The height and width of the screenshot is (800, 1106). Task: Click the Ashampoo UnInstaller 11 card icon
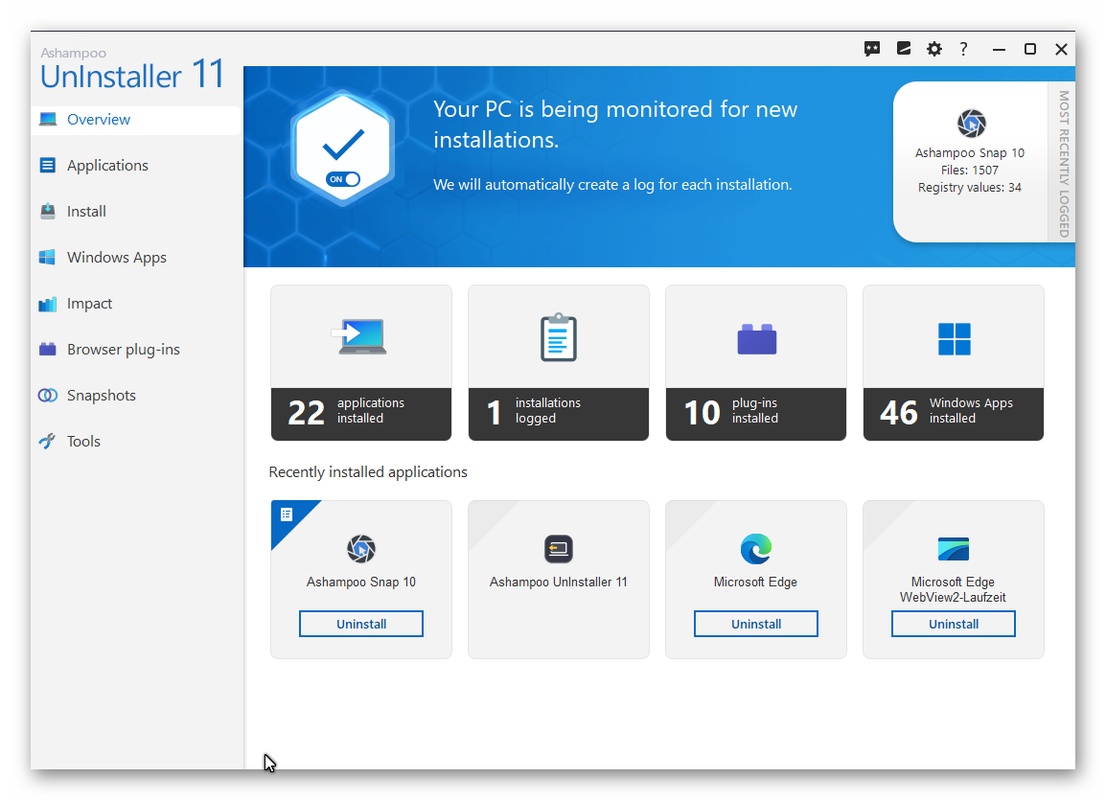click(x=559, y=549)
